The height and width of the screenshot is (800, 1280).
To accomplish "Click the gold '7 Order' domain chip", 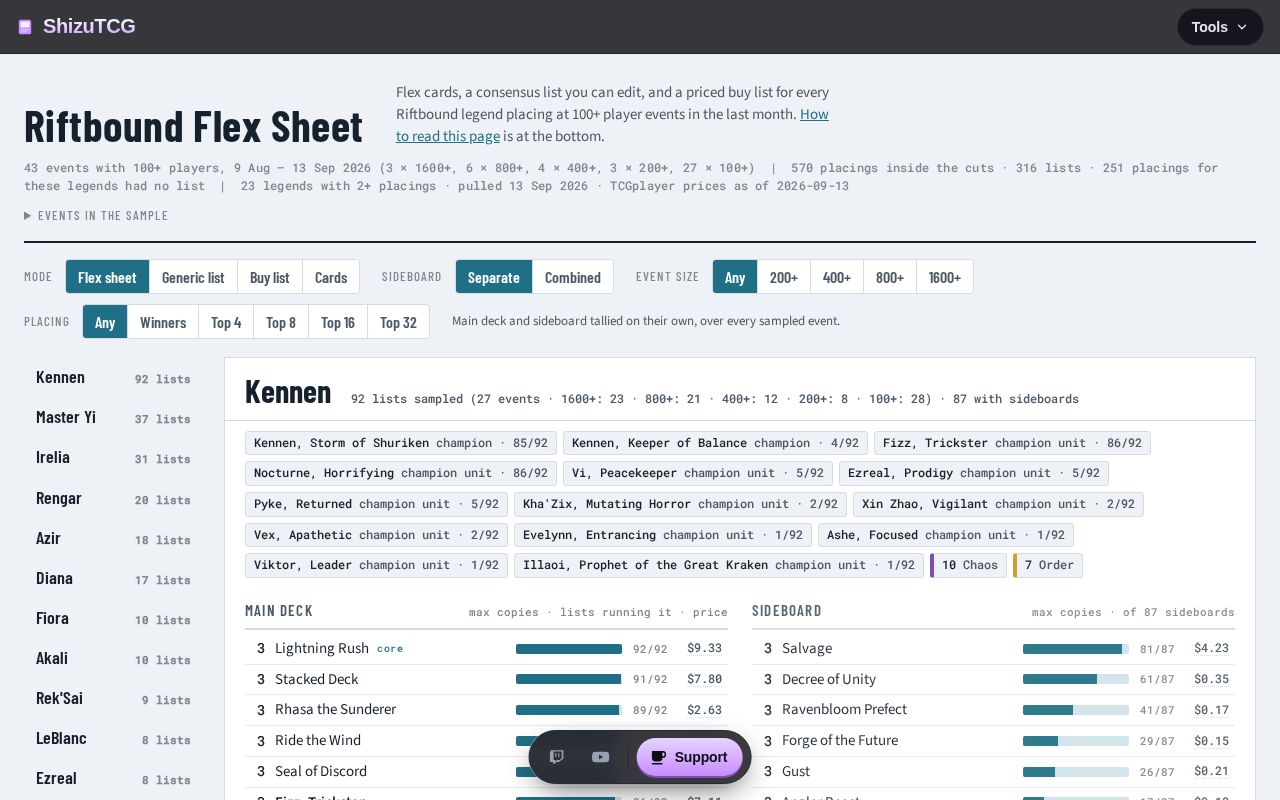I will [1048, 565].
